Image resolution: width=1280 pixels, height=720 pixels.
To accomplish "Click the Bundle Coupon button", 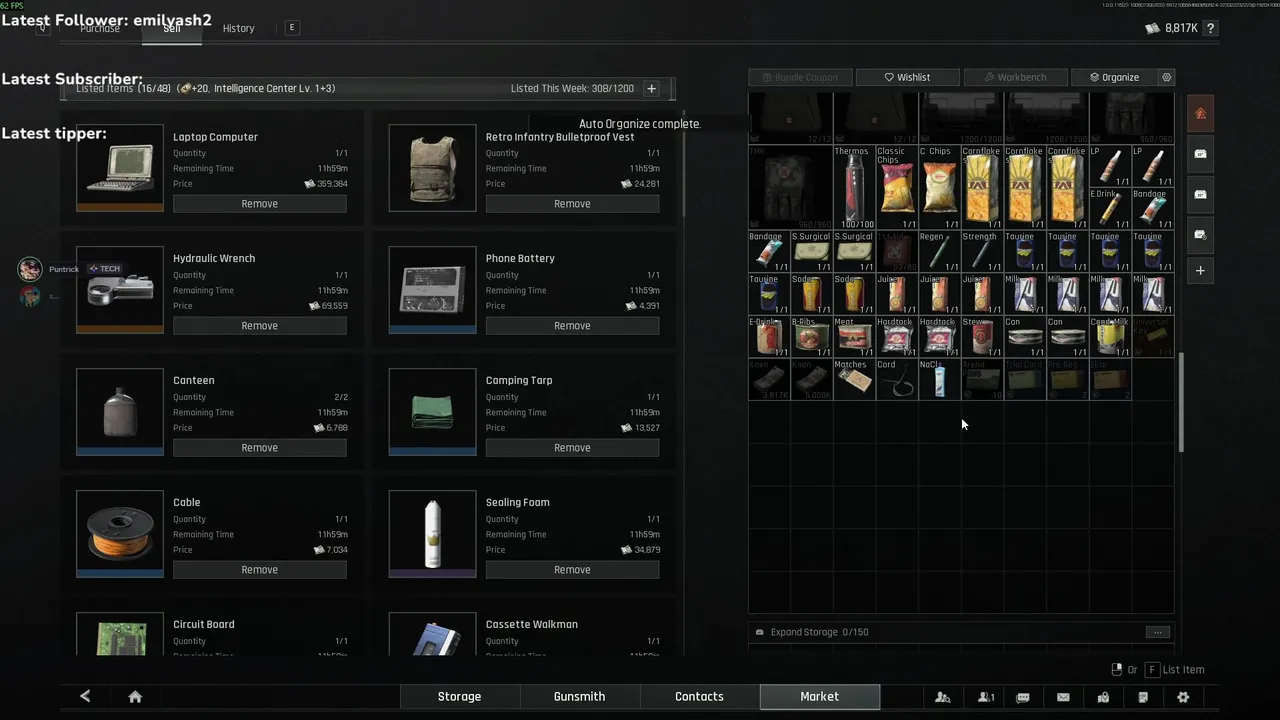I will tap(800, 77).
